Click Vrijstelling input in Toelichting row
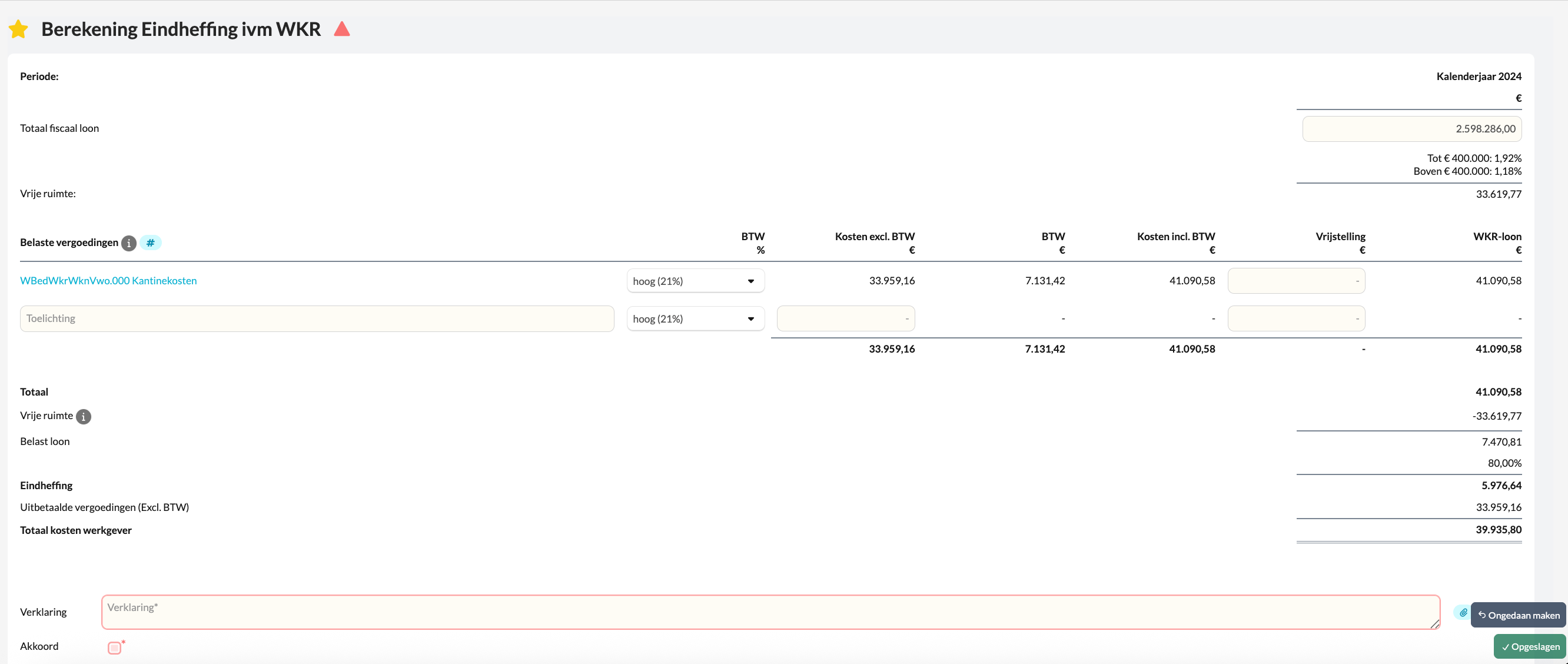 [x=1296, y=318]
